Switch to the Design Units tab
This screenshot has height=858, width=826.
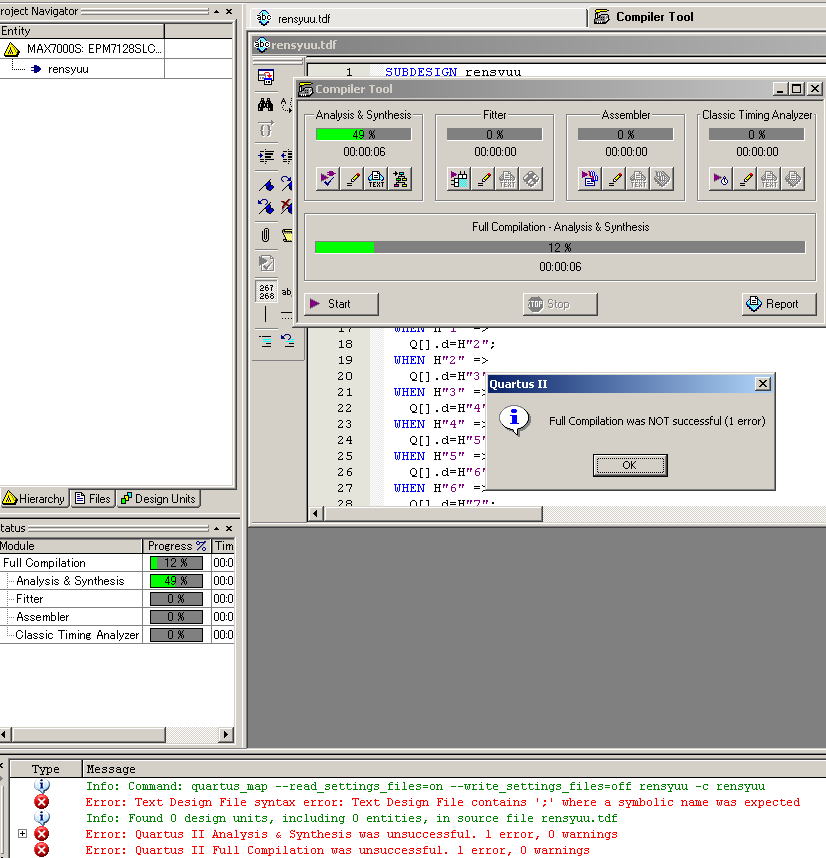(x=159, y=498)
